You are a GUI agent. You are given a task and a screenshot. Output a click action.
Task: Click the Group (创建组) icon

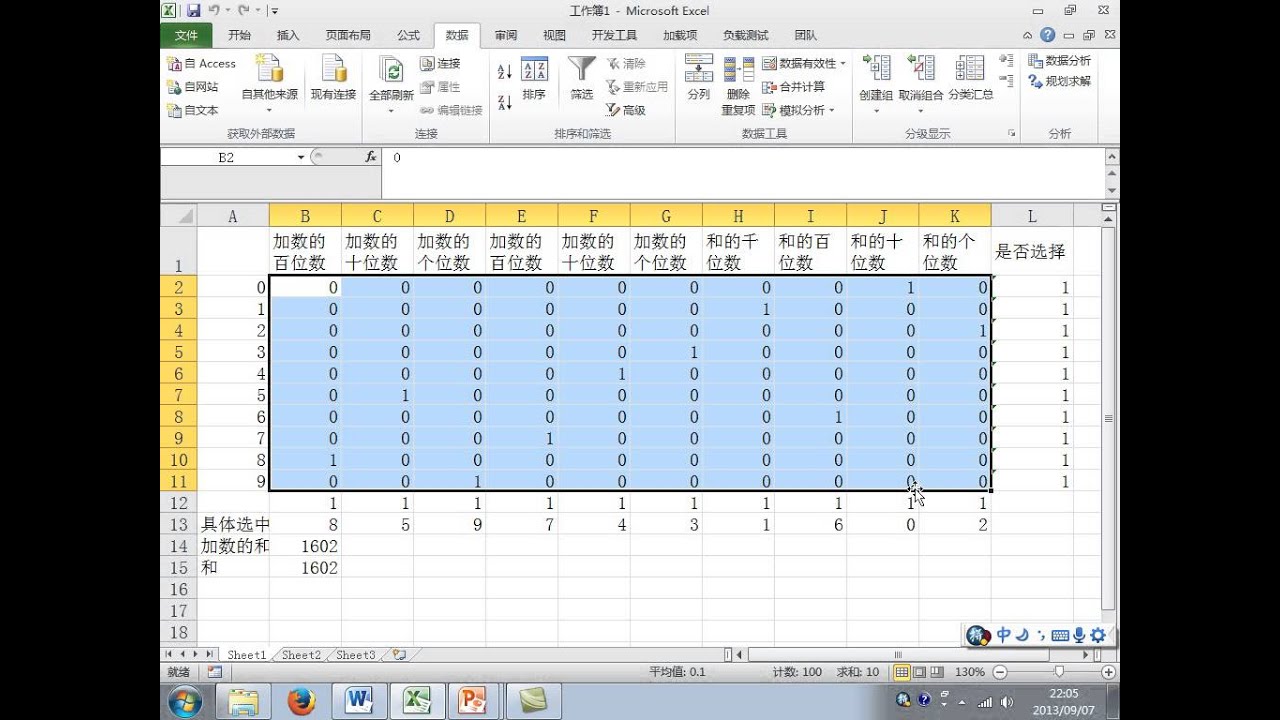click(876, 68)
